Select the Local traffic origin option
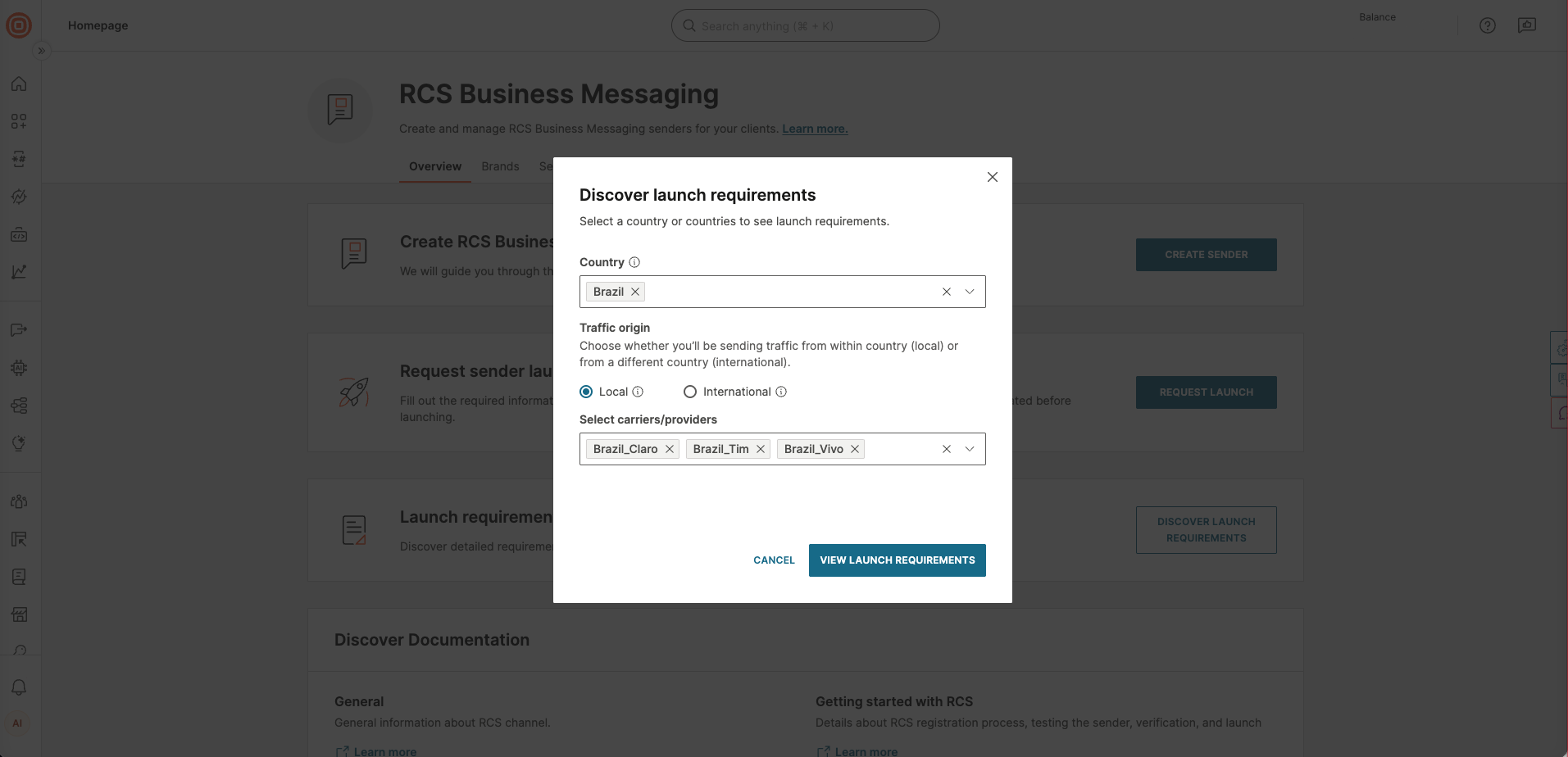This screenshot has width=1568, height=757. 585,392
